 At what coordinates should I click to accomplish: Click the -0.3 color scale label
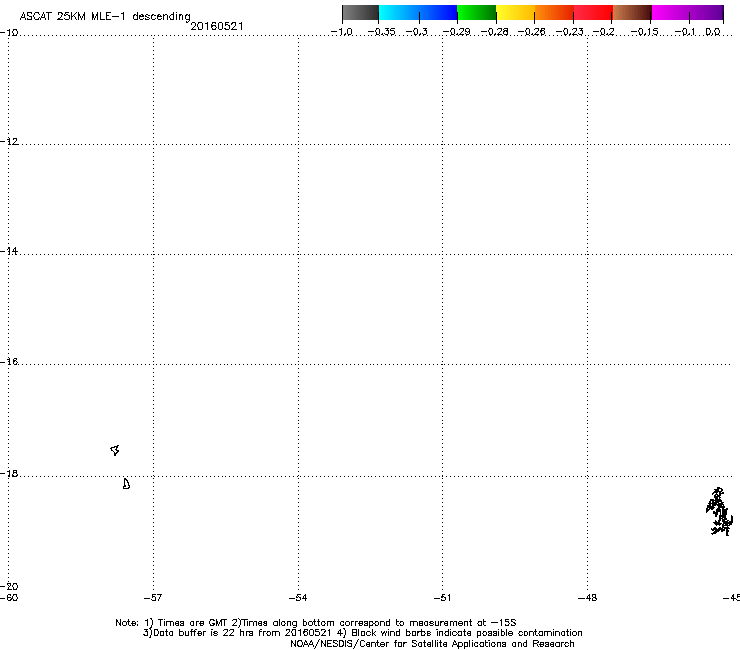(x=417, y=32)
